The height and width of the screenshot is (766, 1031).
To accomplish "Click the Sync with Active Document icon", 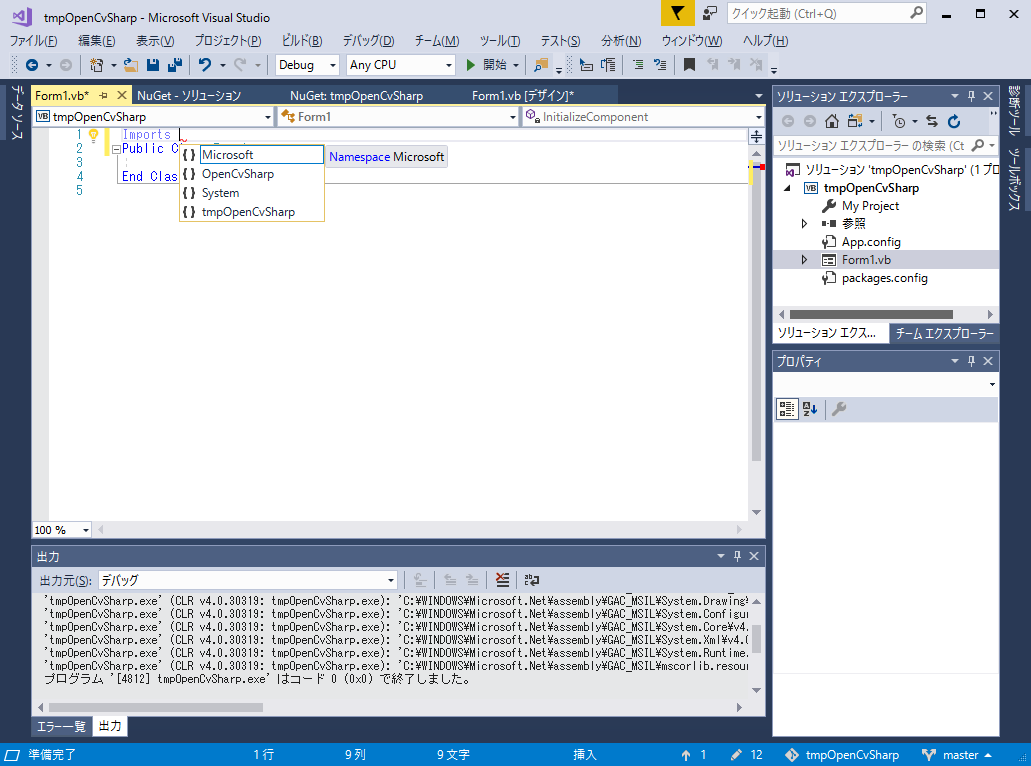I will [x=932, y=121].
